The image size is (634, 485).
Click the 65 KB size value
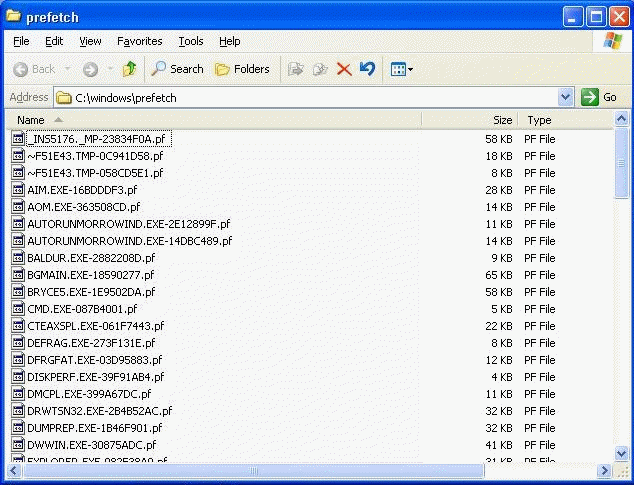(x=499, y=275)
